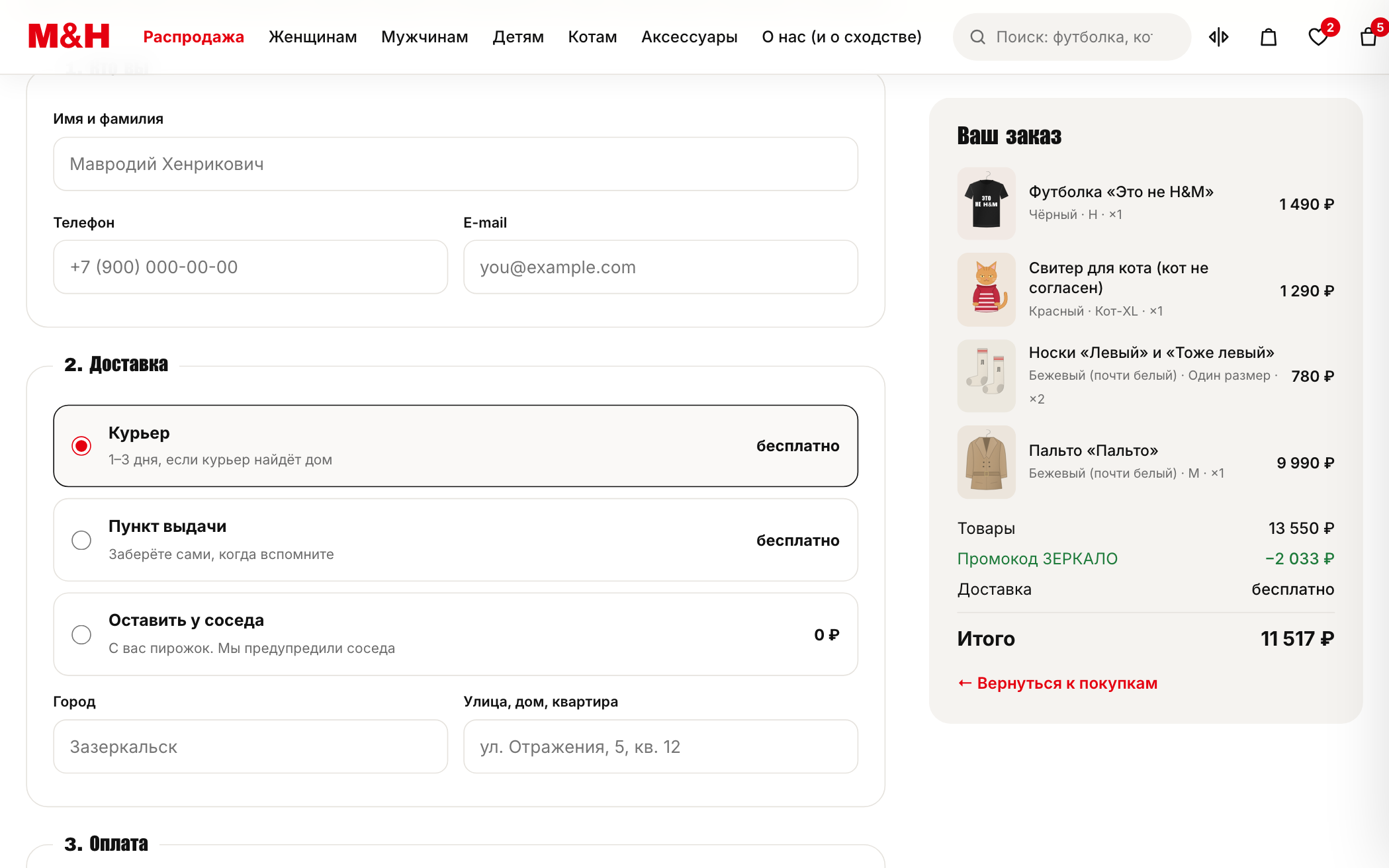Click the search magnifier icon
This screenshot has height=868, width=1389.
point(977,37)
